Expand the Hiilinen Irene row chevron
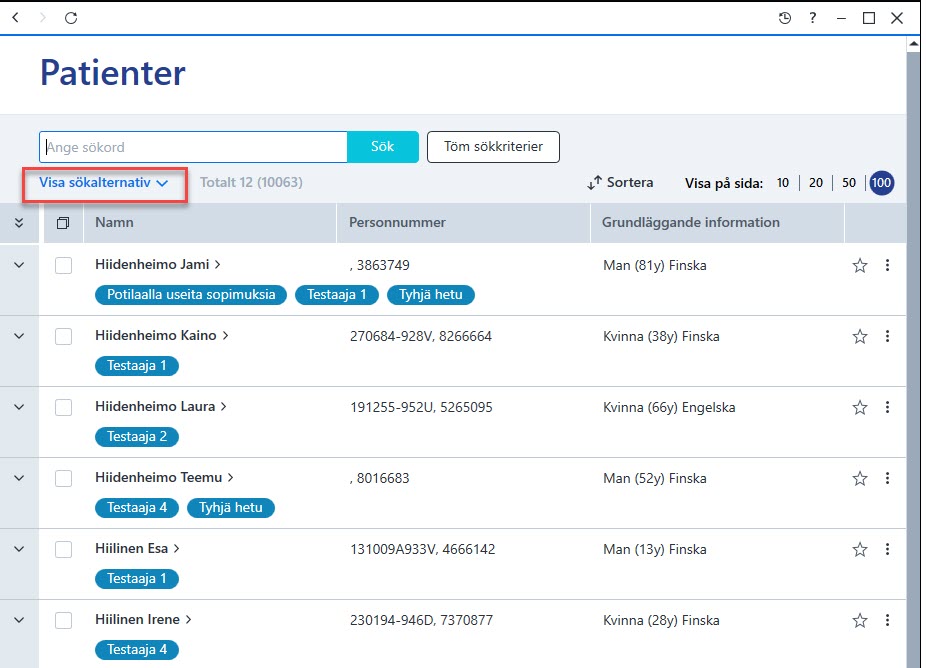This screenshot has height=668, width=926. click(19, 620)
